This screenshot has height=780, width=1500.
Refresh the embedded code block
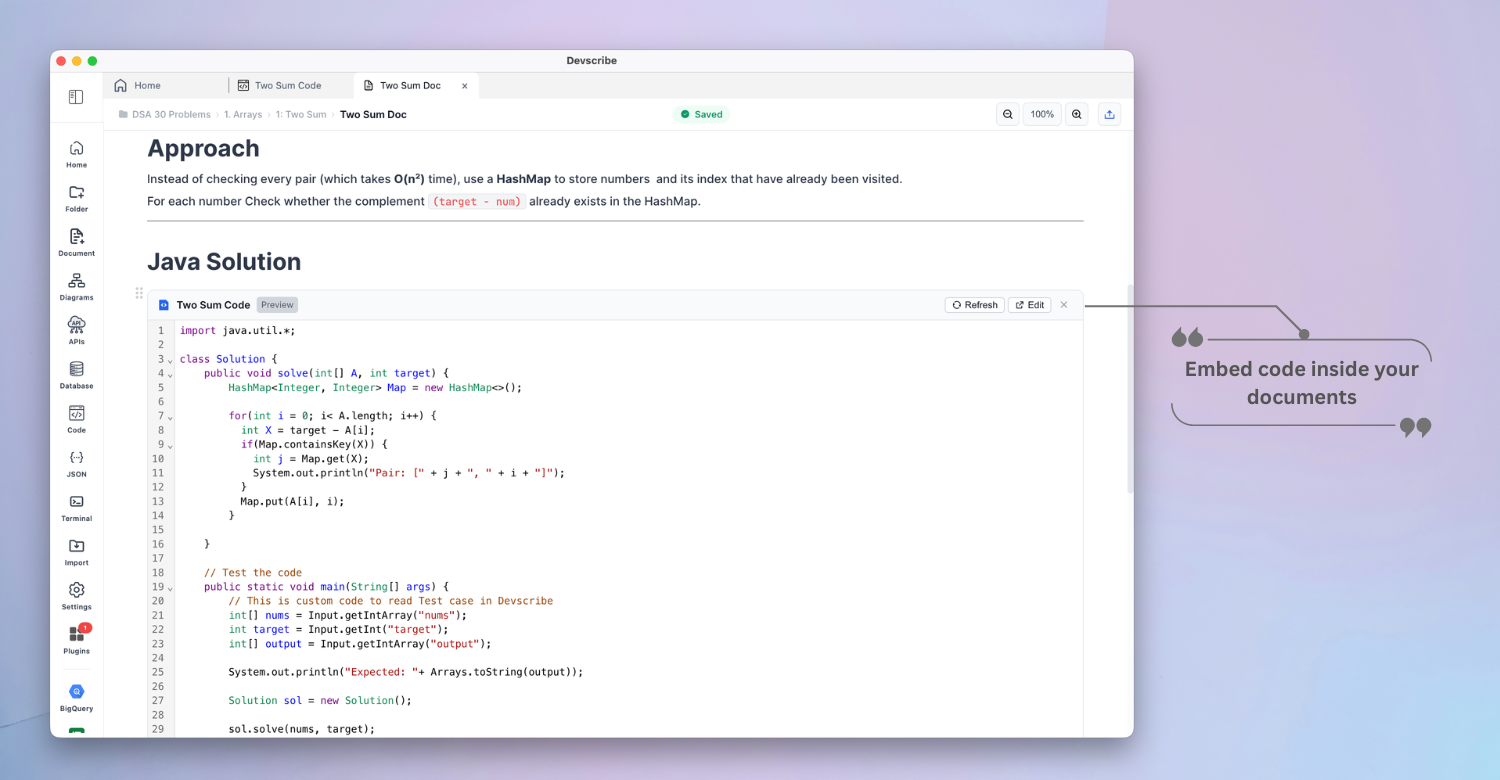(975, 305)
